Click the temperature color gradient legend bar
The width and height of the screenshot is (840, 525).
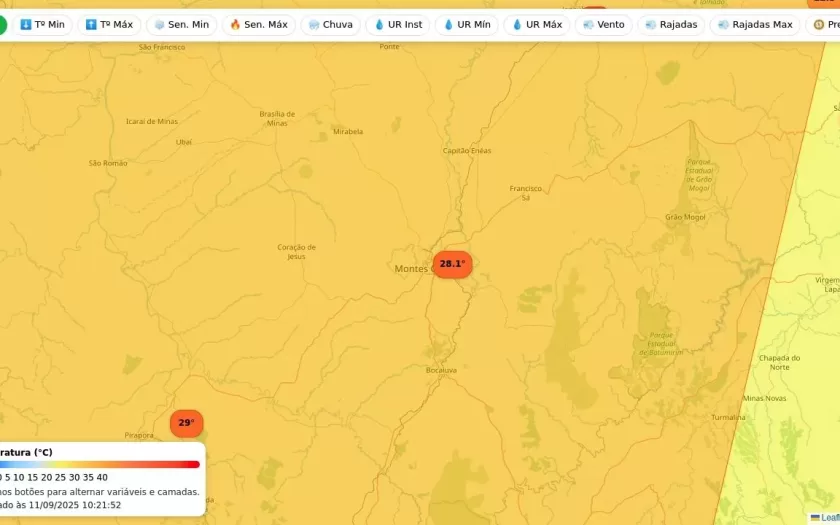click(x=100, y=464)
